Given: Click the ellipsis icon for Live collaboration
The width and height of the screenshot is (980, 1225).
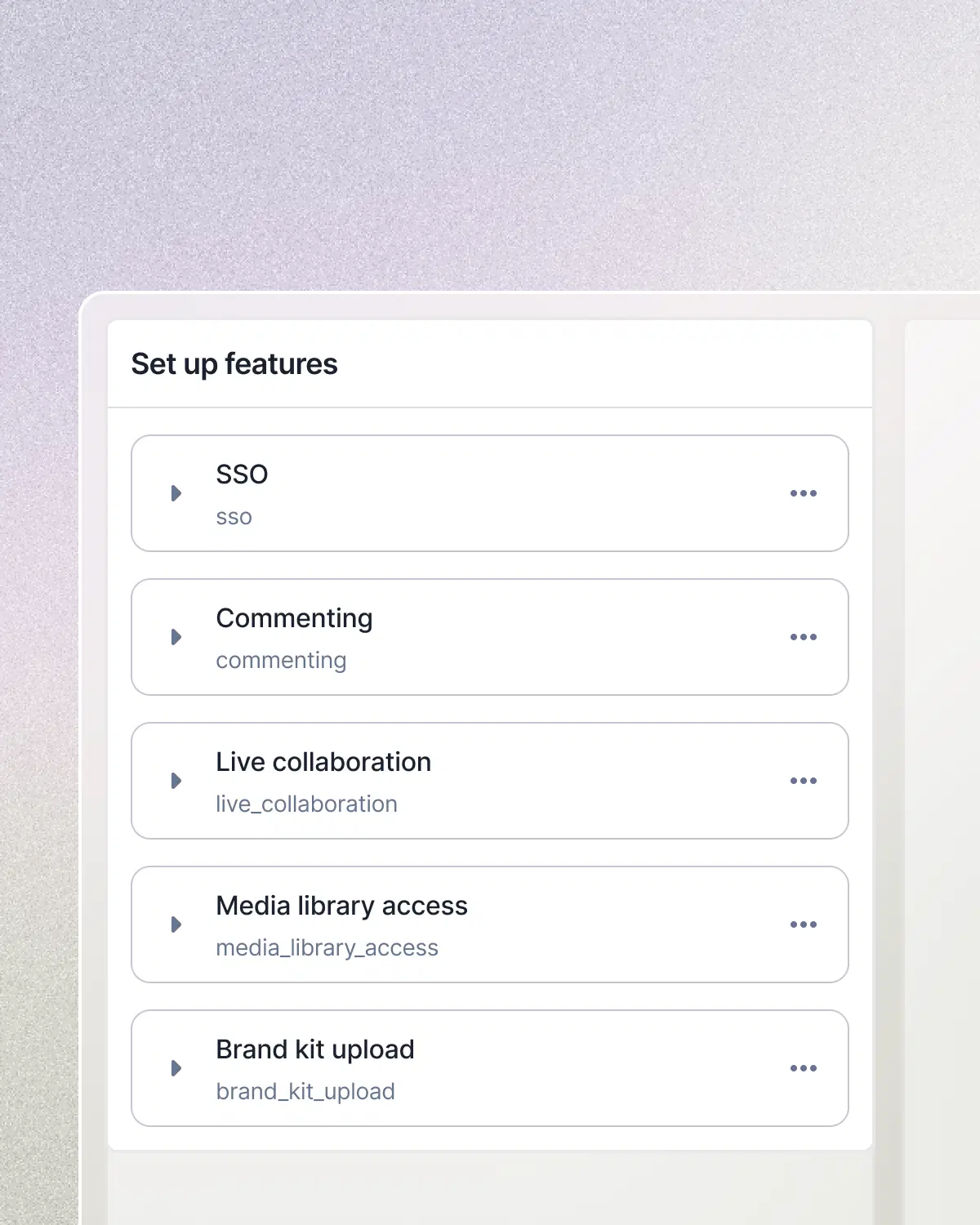Looking at the screenshot, I should [x=803, y=781].
